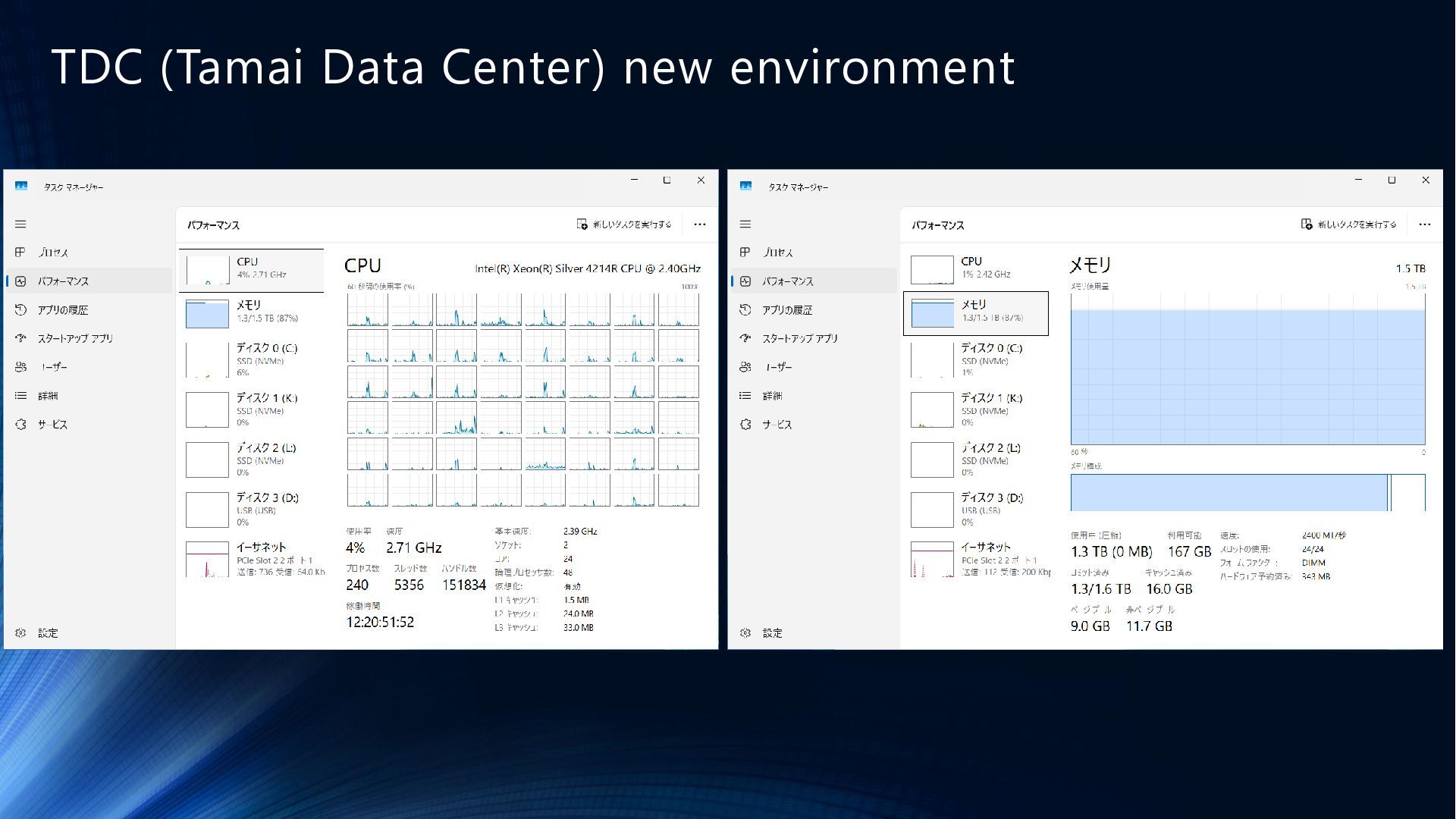Click Run new task button in right window
This screenshot has height=819, width=1456.
point(1348,224)
